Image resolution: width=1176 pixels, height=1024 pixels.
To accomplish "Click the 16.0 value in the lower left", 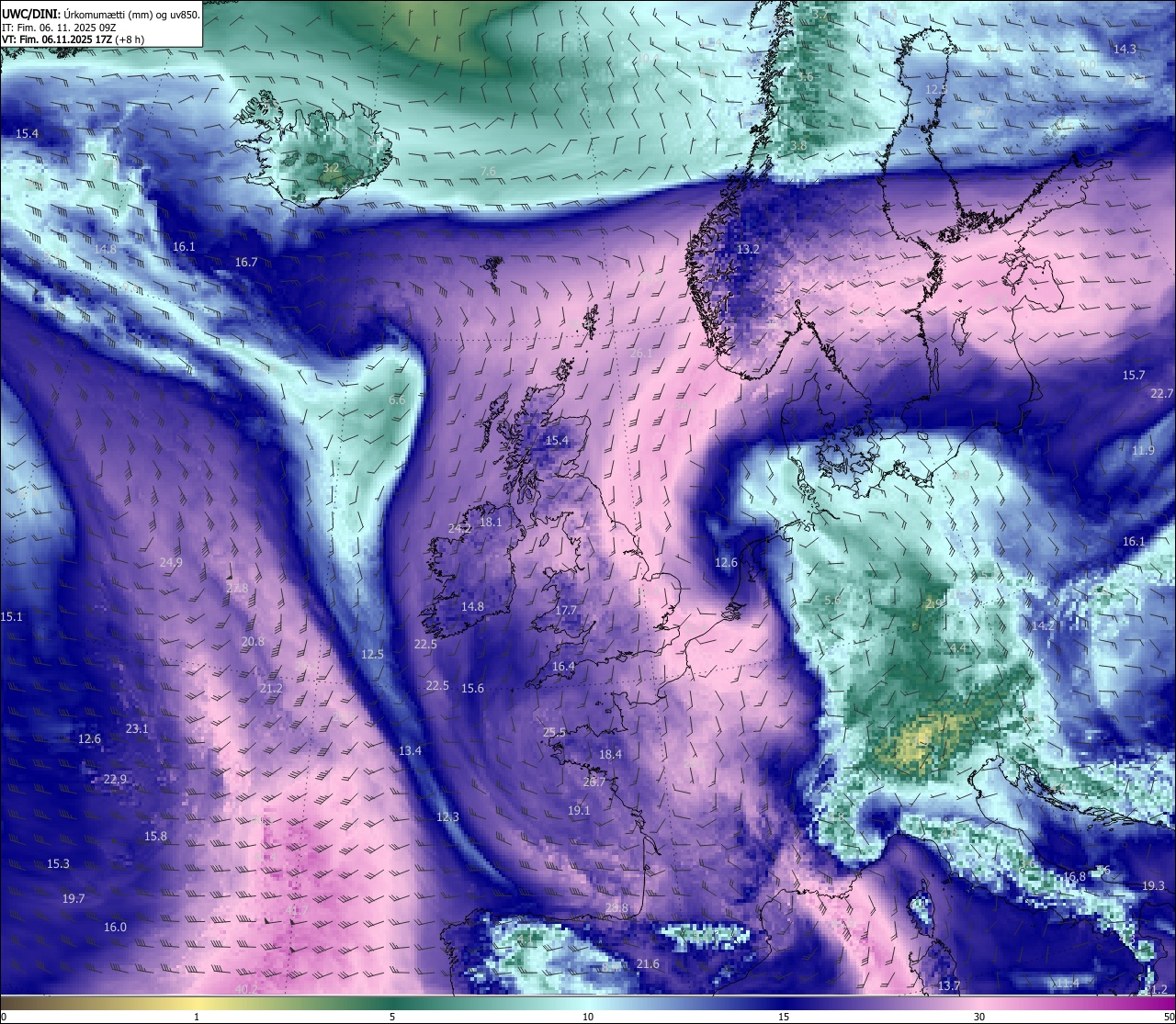I will 115,928.
